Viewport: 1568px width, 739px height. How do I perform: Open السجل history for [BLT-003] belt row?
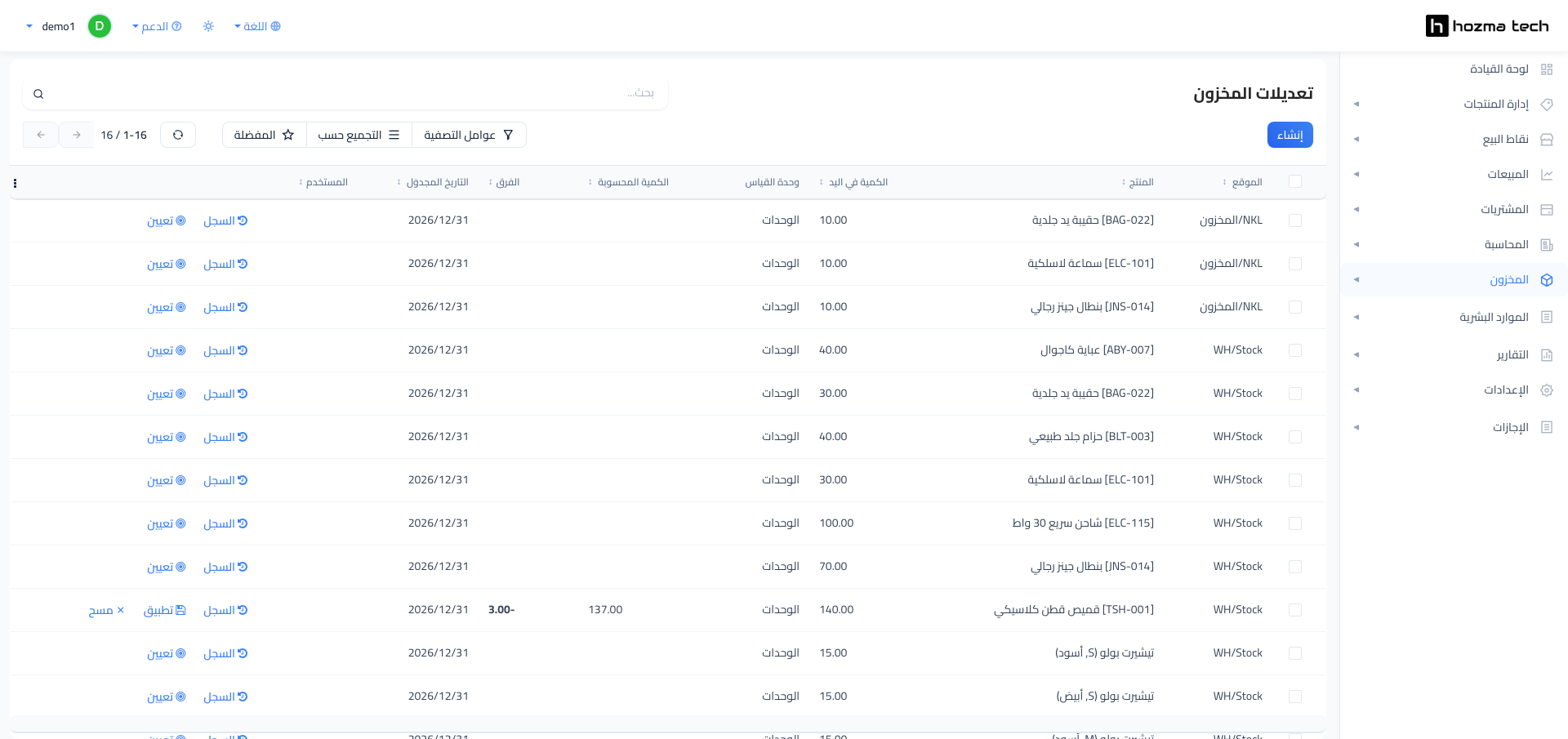click(x=225, y=437)
